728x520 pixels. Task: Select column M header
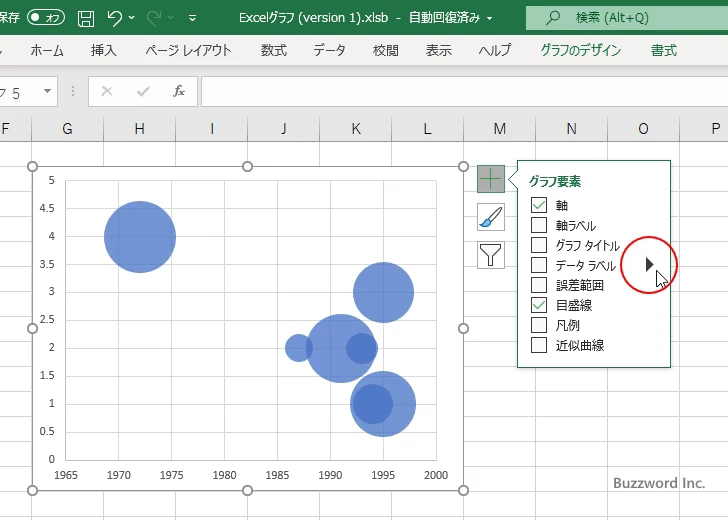pos(500,129)
